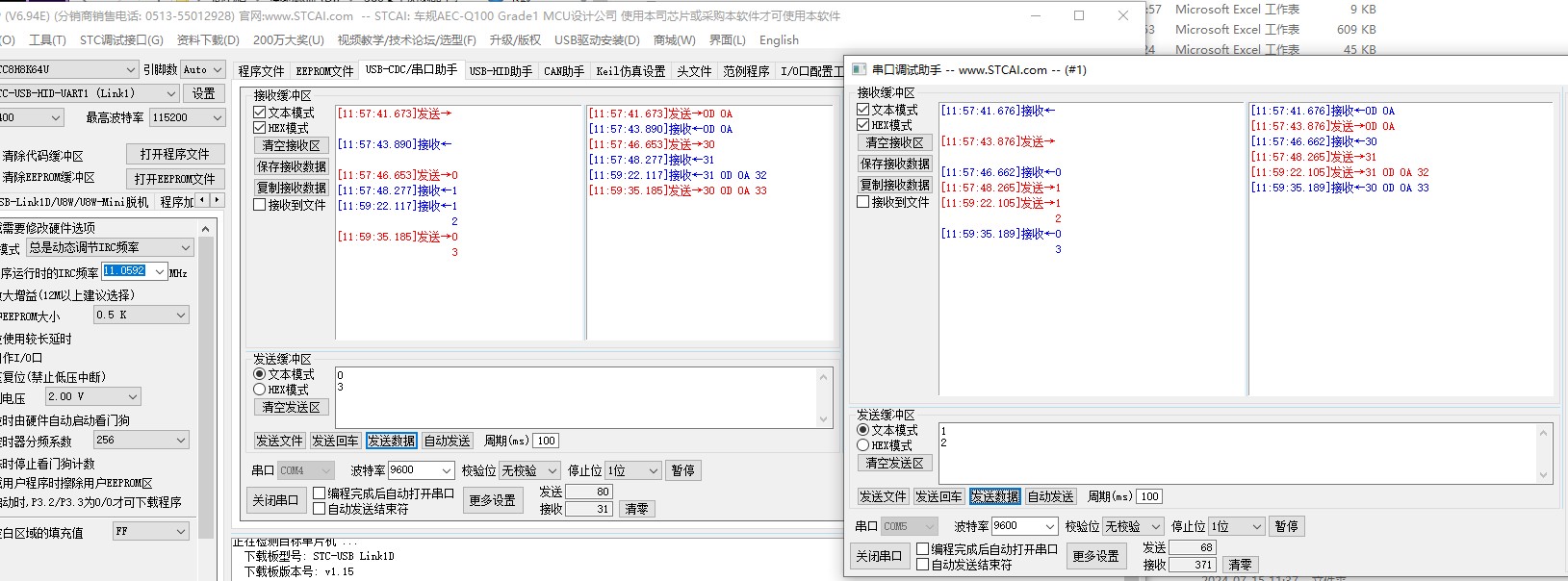Click 更多设置 in #1 window
The width and height of the screenshot is (1568, 581).
click(x=1095, y=556)
